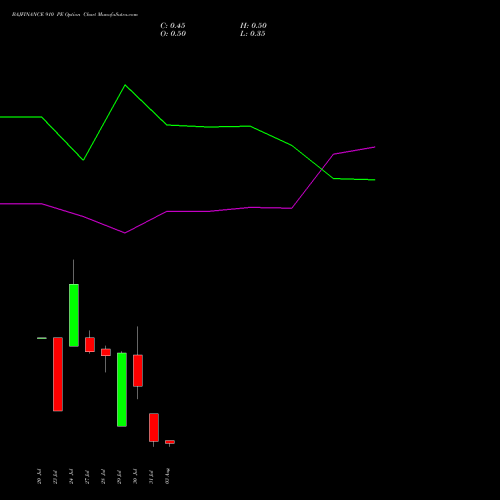Click the purple indicator line at its lowest dip
The height and width of the screenshot is (500, 500).
[x=125, y=233]
